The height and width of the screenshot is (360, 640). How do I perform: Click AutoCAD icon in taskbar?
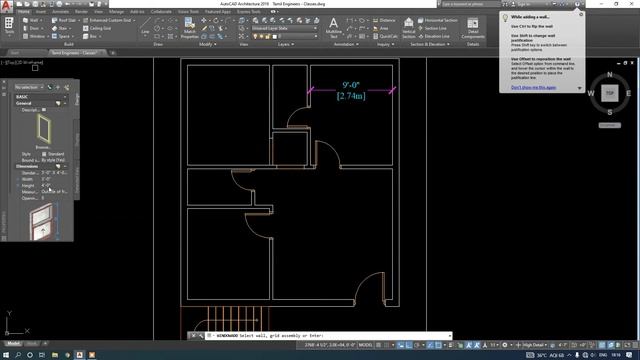[79, 355]
